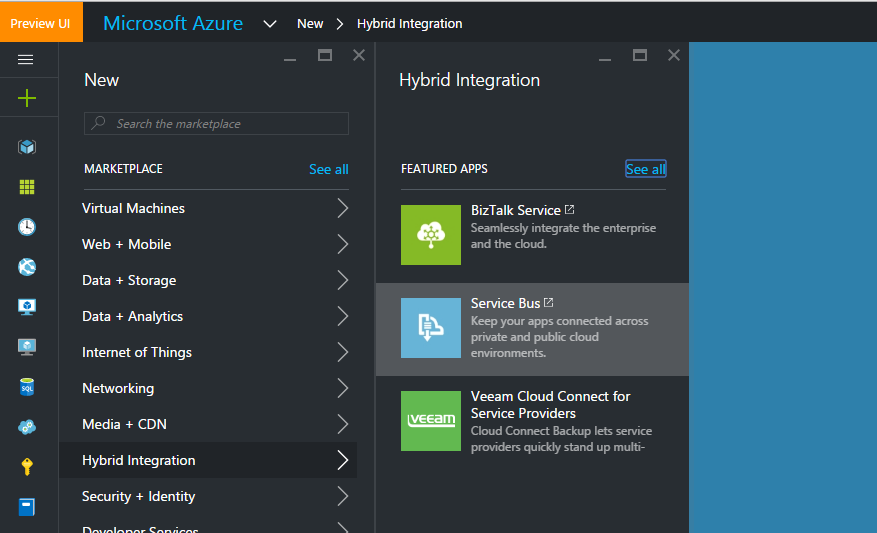
Task: Click Service Bus description text
Action: [x=559, y=337]
